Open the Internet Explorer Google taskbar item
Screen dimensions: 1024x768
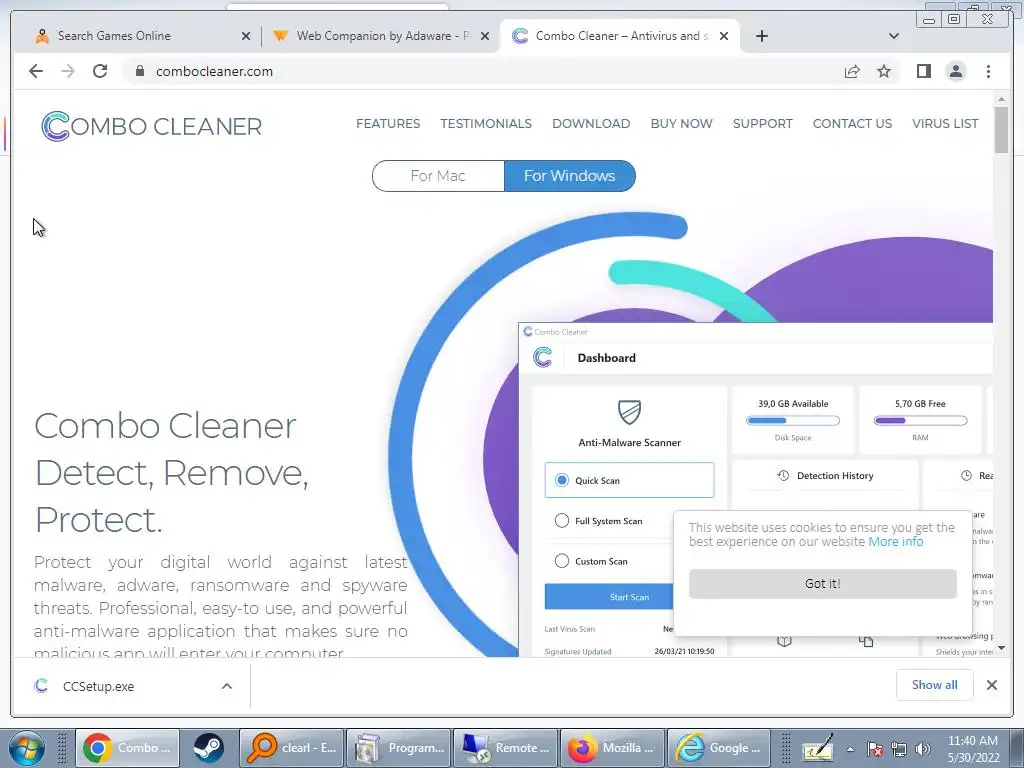pyautogui.click(x=719, y=748)
